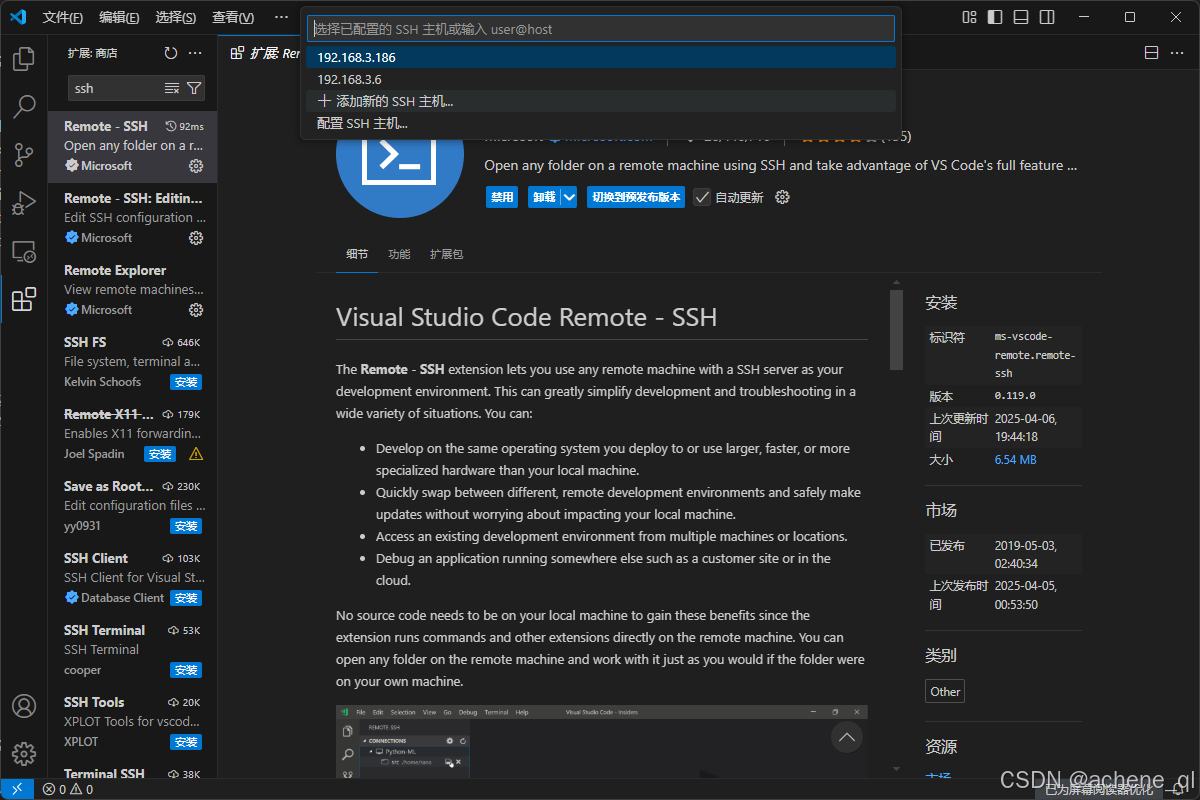
Task: Switch to the Extension Pack (扩展包) tab
Action: tap(446, 254)
